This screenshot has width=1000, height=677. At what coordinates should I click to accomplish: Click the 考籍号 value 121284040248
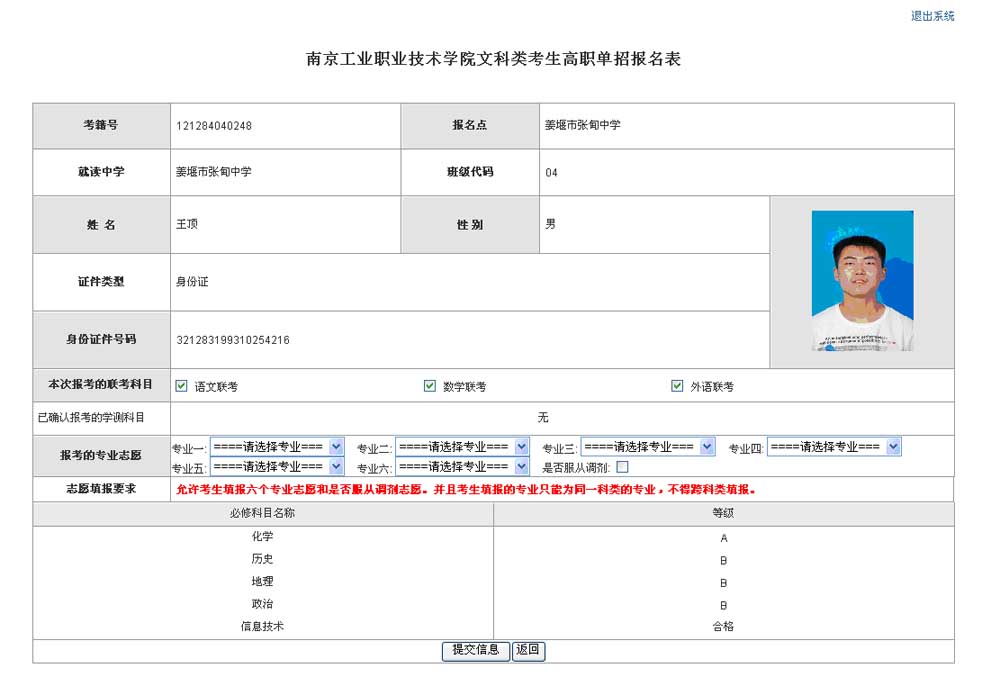point(214,126)
